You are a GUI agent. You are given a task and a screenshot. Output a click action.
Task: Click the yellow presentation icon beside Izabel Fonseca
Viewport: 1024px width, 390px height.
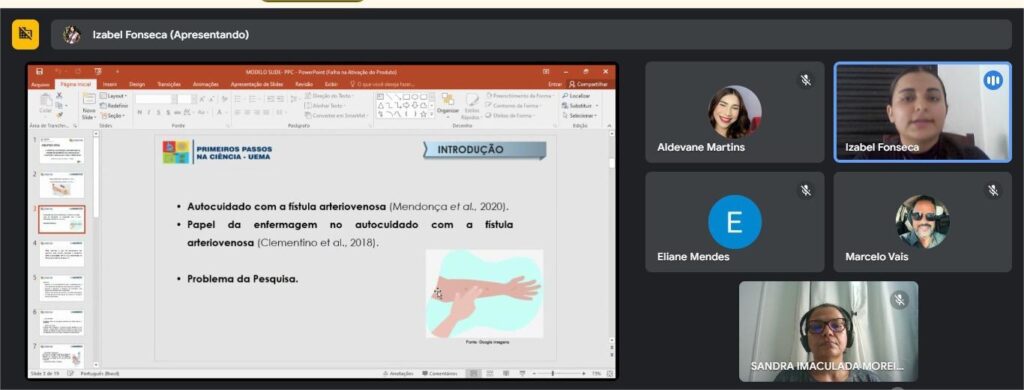[25, 34]
